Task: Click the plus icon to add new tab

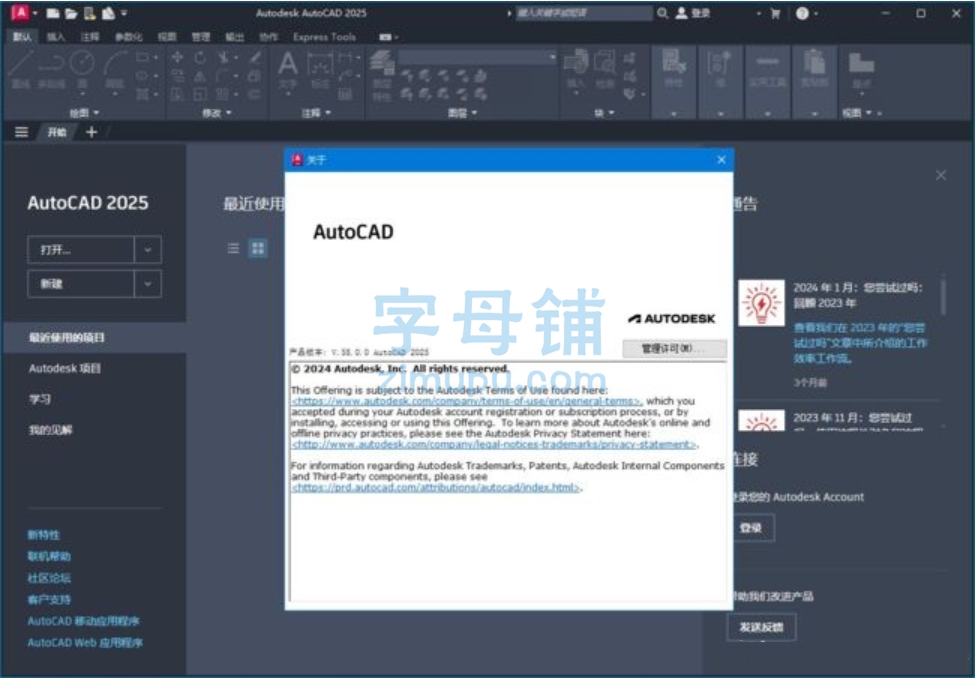Action: coord(92,132)
